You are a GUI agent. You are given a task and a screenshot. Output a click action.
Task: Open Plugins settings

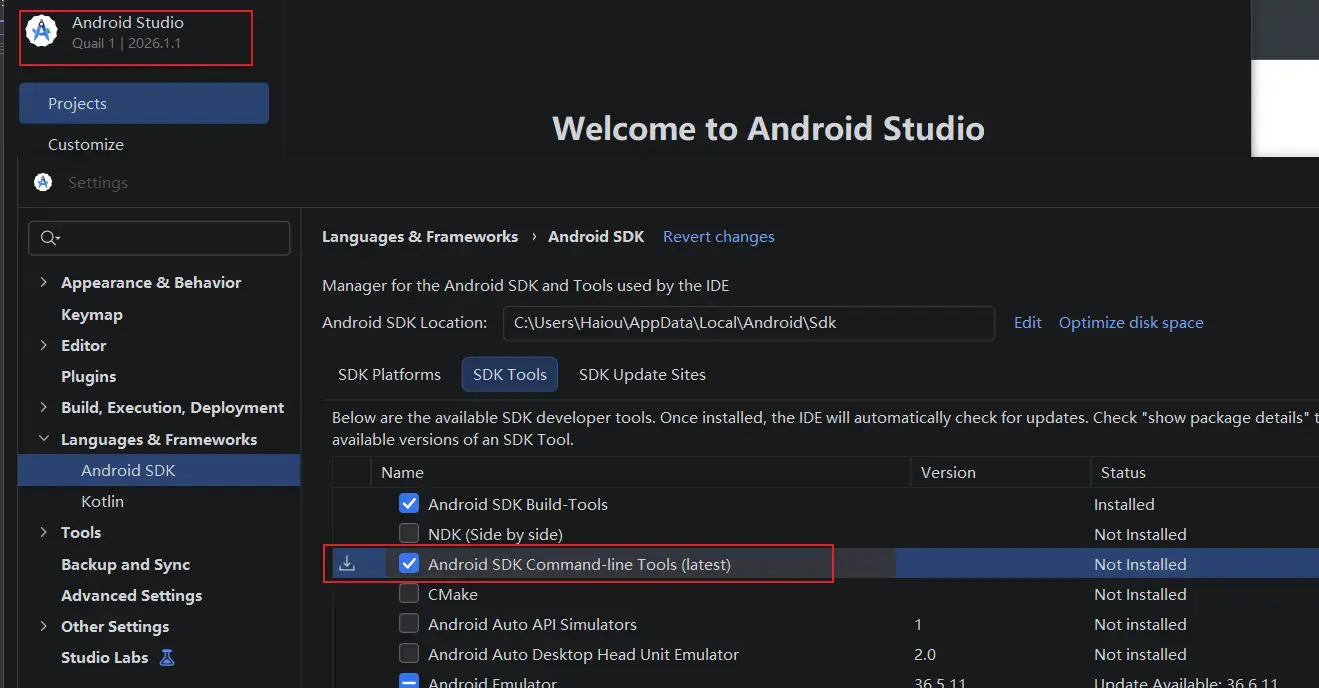(89, 376)
